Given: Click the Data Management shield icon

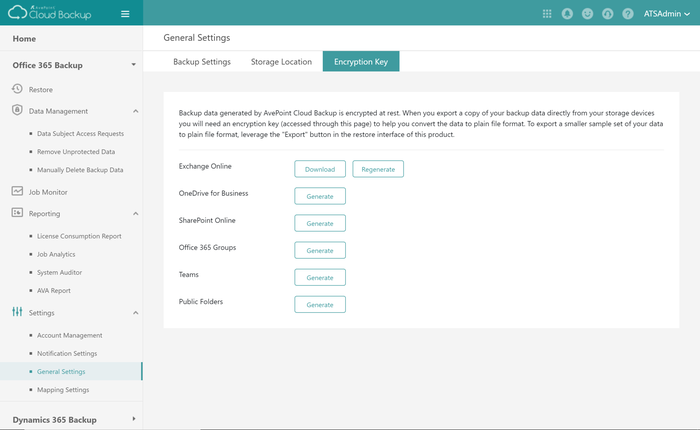Looking at the screenshot, I should coord(17,110).
